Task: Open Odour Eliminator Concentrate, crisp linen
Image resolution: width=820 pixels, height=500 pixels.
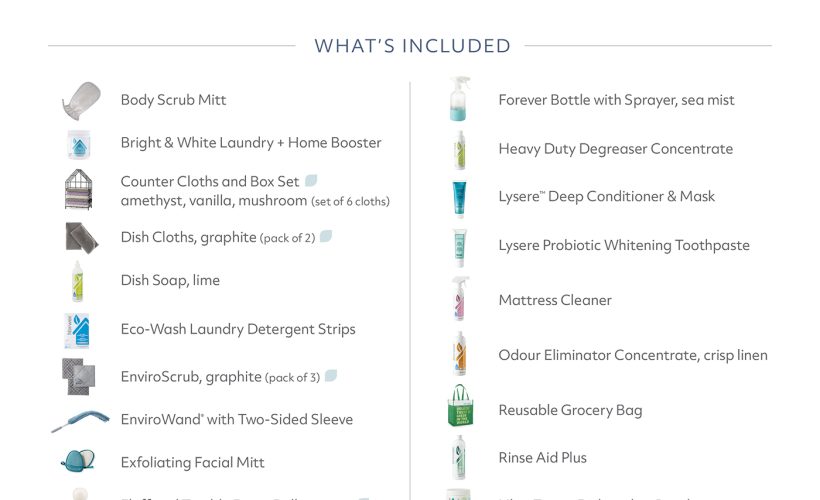Action: (632, 355)
